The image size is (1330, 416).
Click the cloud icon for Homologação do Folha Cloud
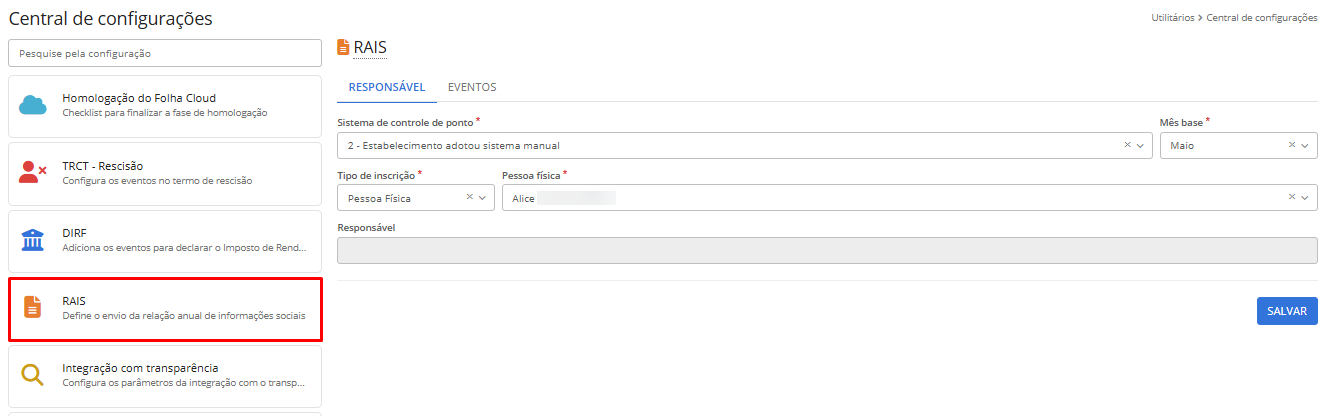[34, 105]
